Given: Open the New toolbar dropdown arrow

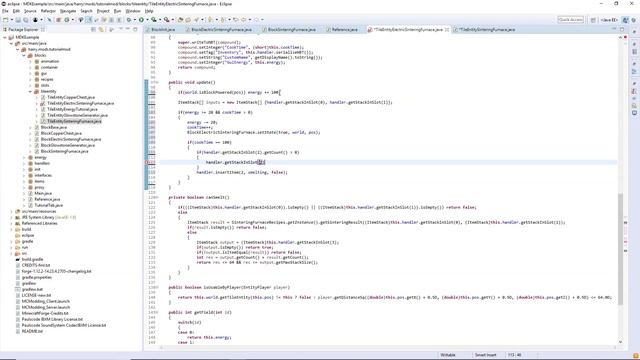Looking at the screenshot, I should pyautogui.click(x=11, y=20).
